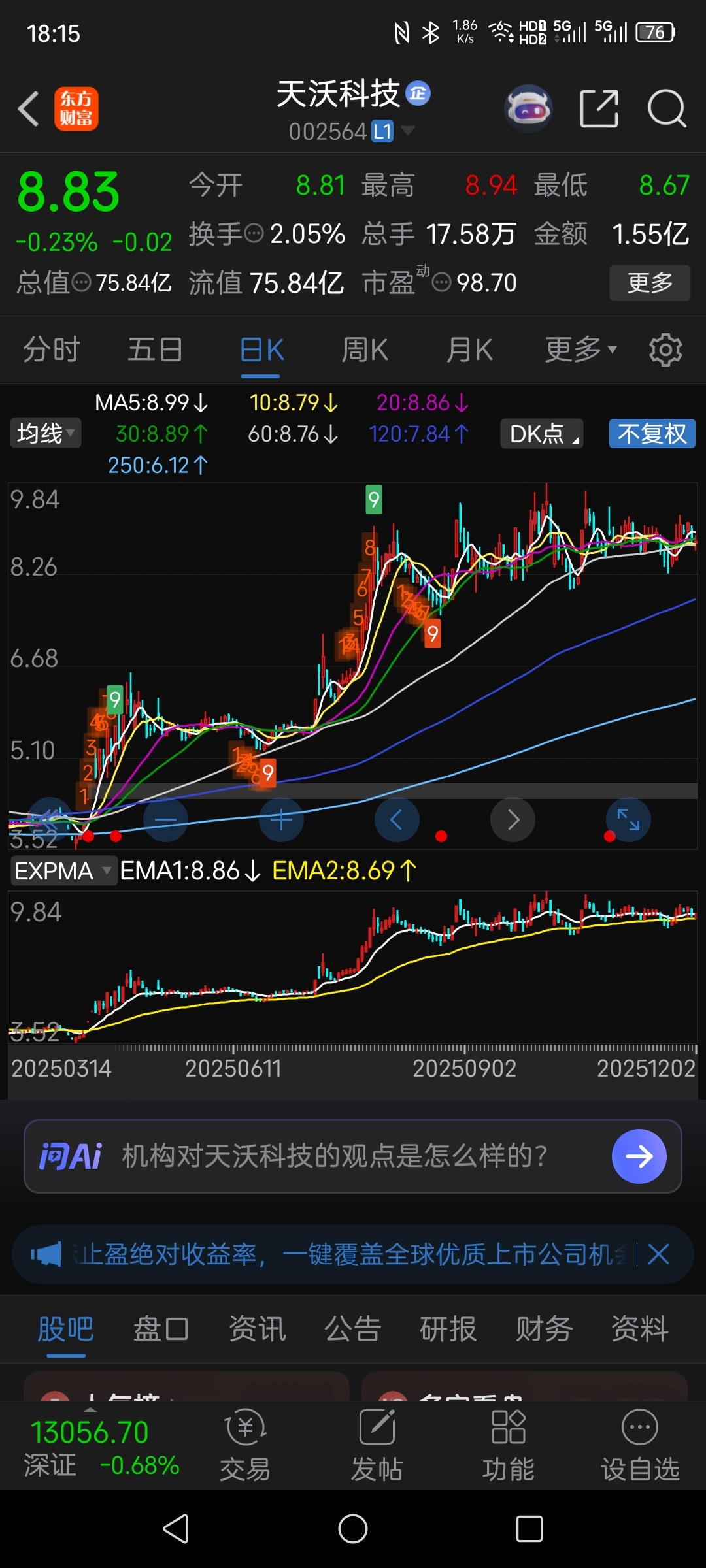Screen dimensions: 706x1568
Task: Select the 日K tab
Action: [261, 350]
